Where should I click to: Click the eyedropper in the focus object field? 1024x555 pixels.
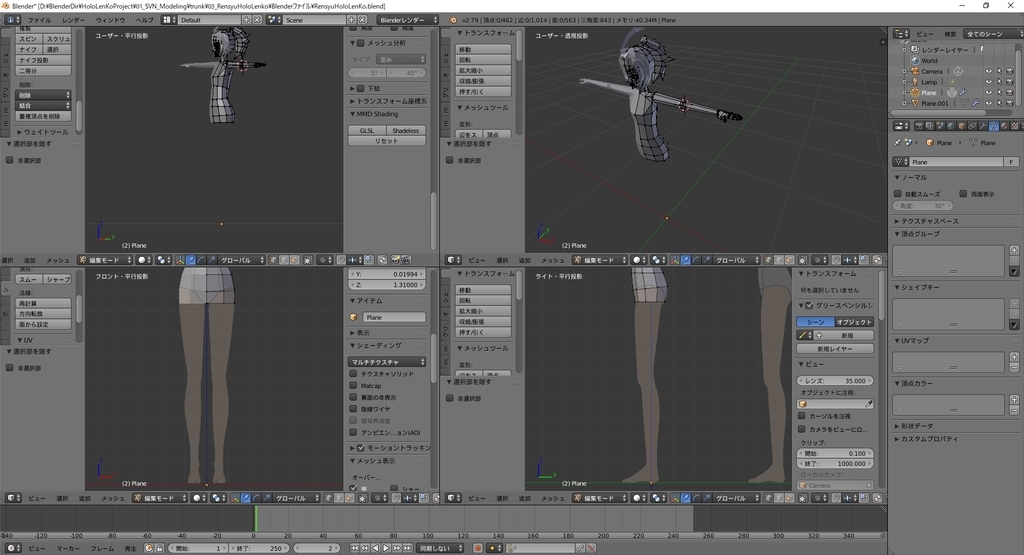point(869,404)
